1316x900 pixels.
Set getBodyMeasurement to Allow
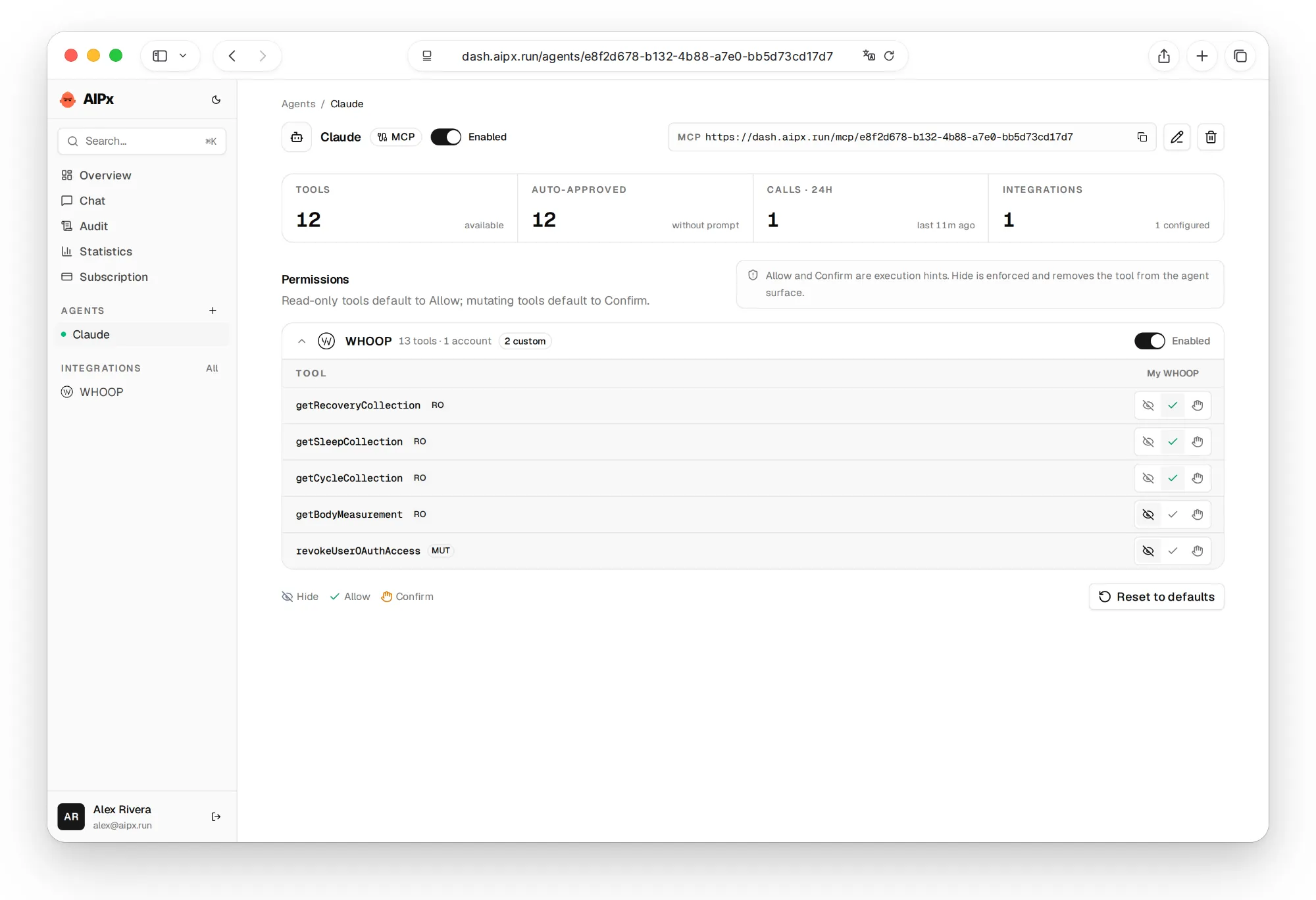[1173, 514]
